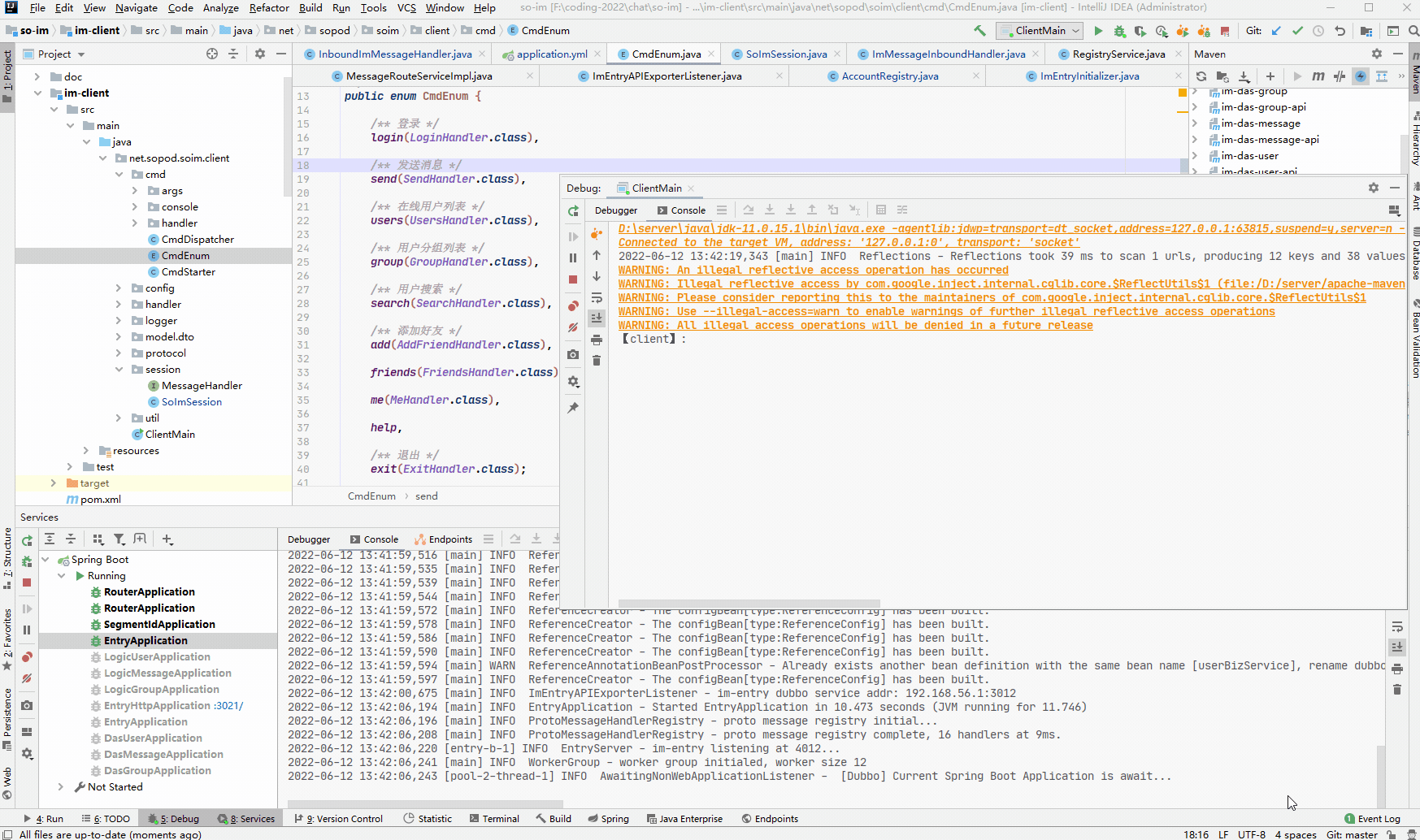Open the Maven panel settings gear

1376,54
